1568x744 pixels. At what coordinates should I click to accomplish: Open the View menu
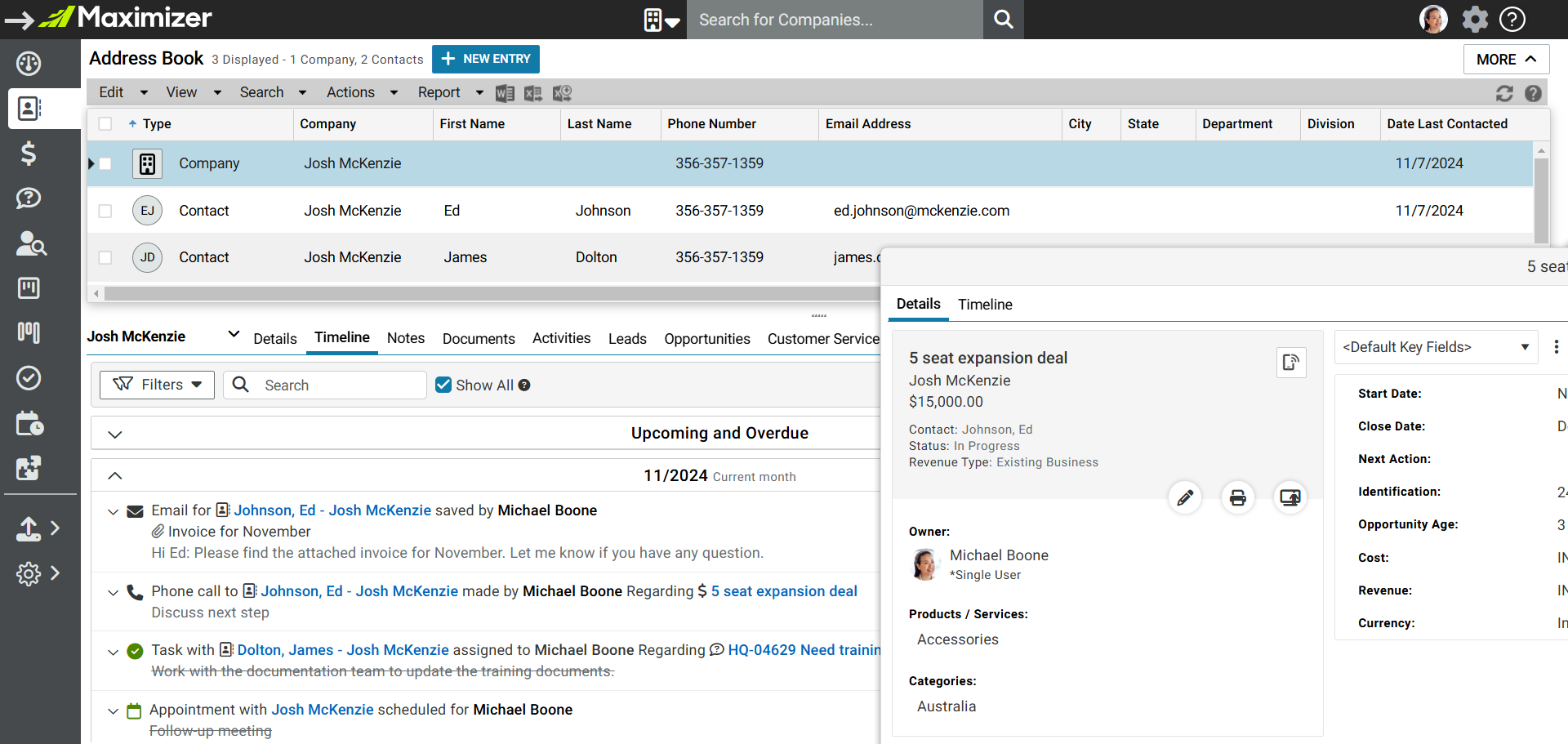194,92
